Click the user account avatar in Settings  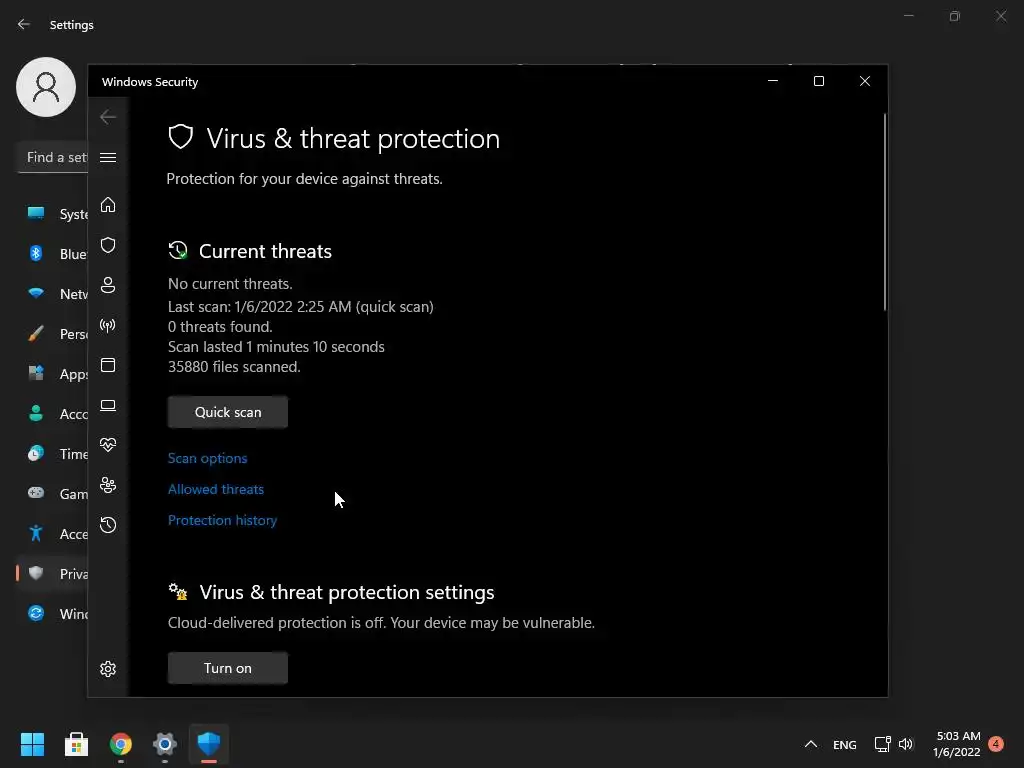[46, 87]
